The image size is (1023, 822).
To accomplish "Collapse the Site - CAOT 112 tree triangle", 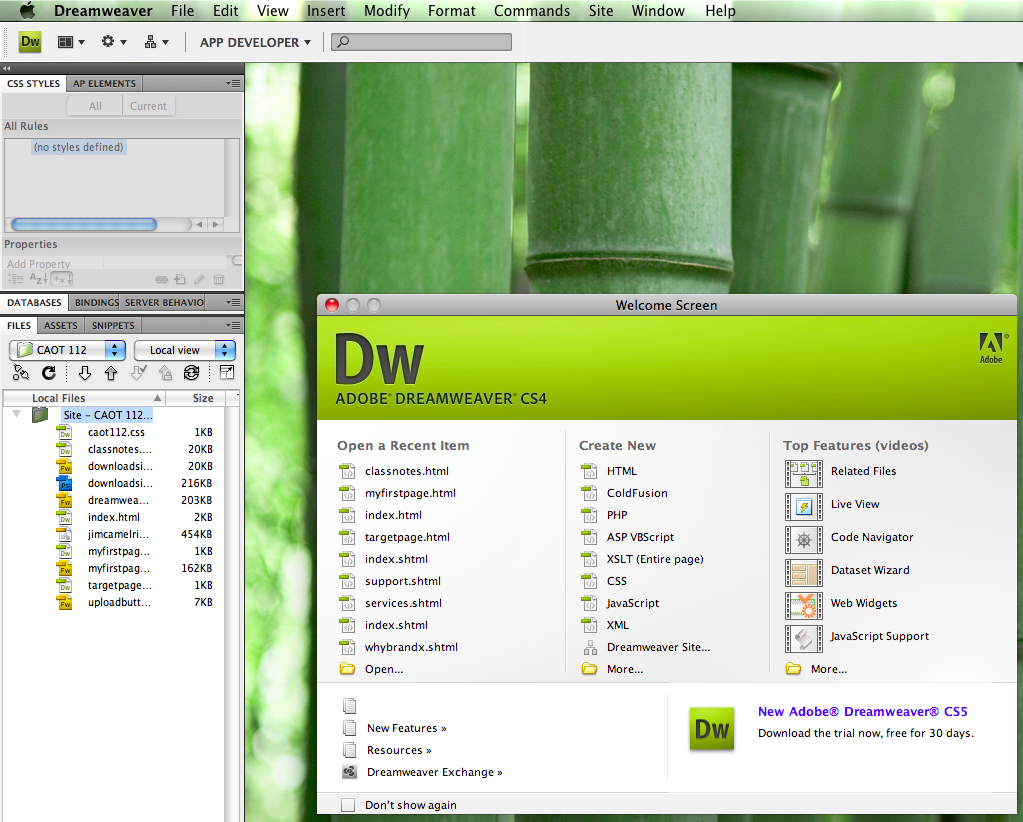I will 17,414.
